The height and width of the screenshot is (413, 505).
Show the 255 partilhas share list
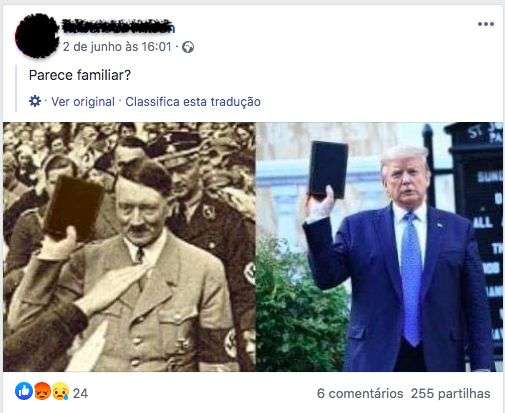(451, 393)
